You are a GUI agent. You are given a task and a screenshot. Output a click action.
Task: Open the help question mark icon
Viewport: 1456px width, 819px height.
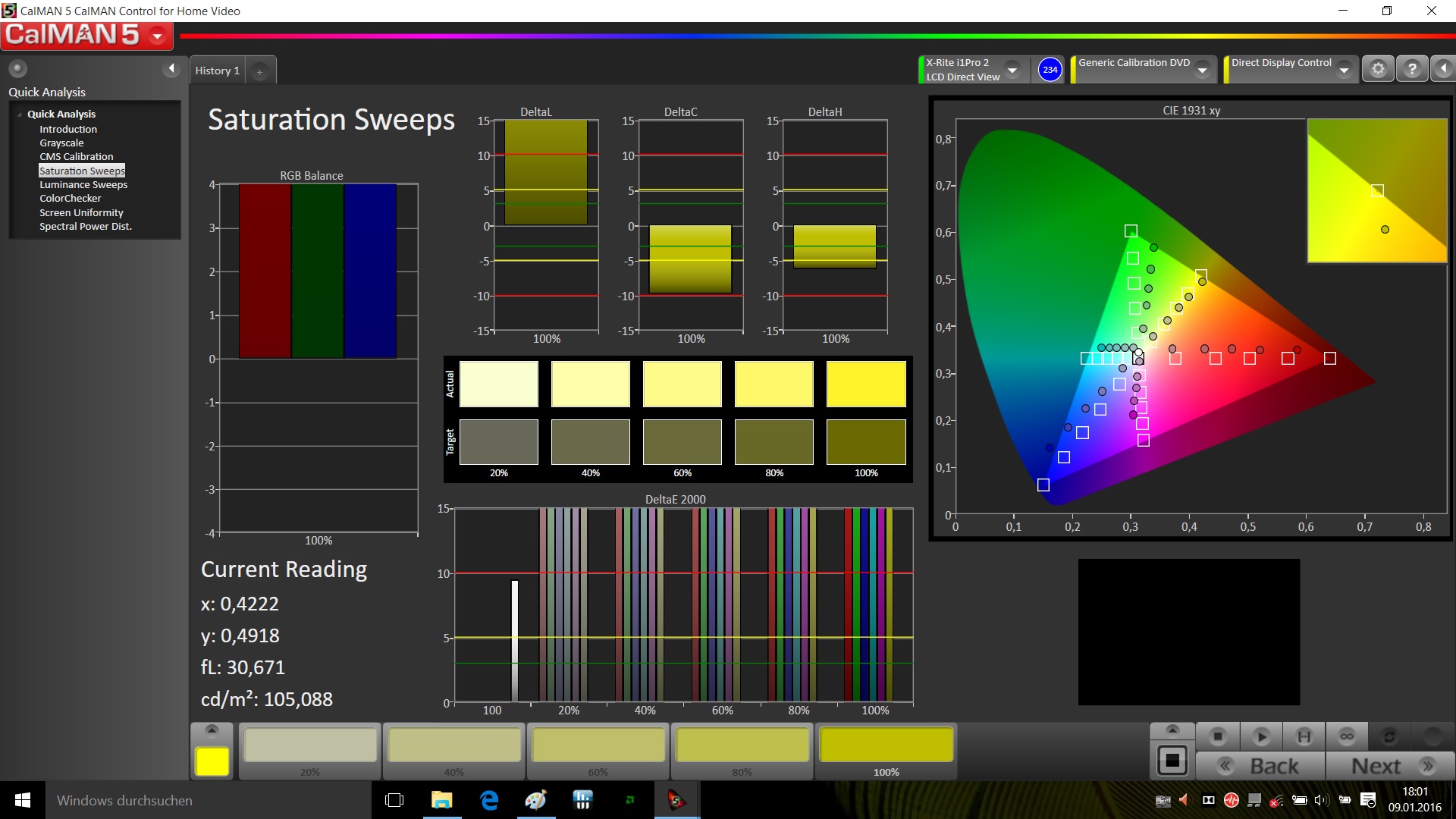coord(1412,69)
